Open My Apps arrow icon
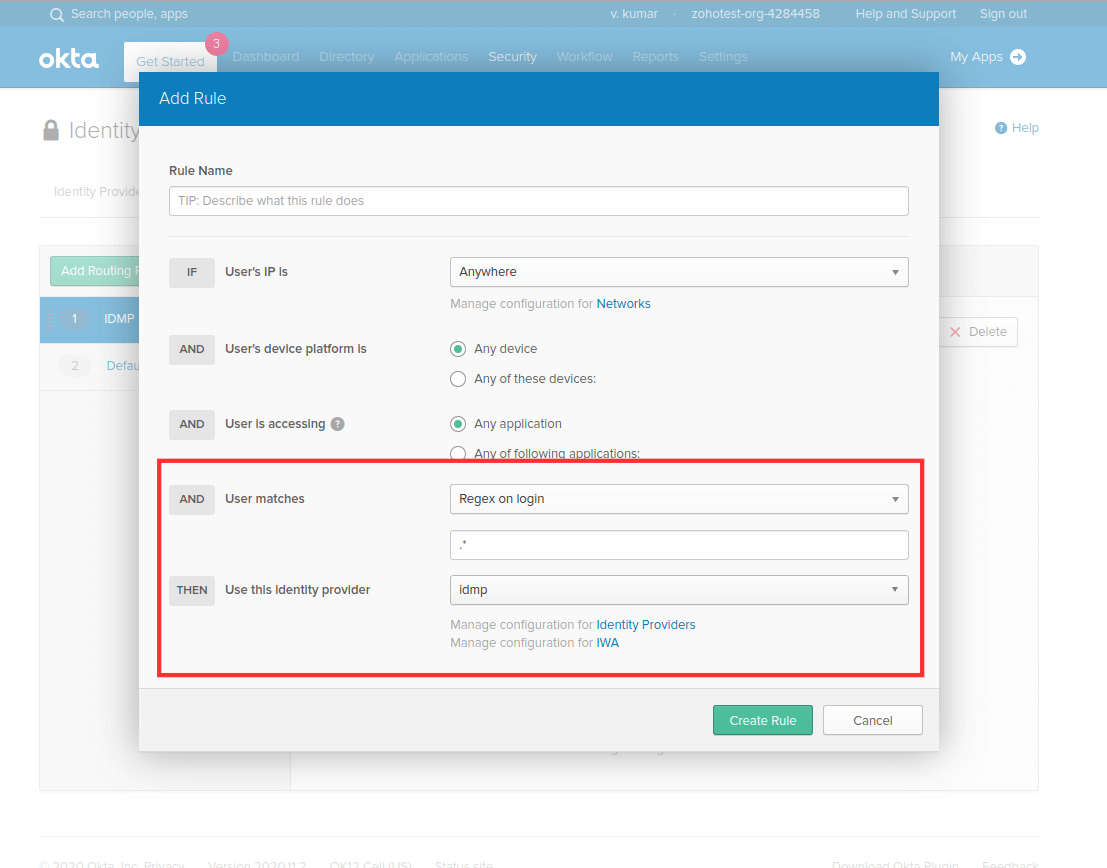Image resolution: width=1107 pixels, height=868 pixels. tap(1018, 57)
